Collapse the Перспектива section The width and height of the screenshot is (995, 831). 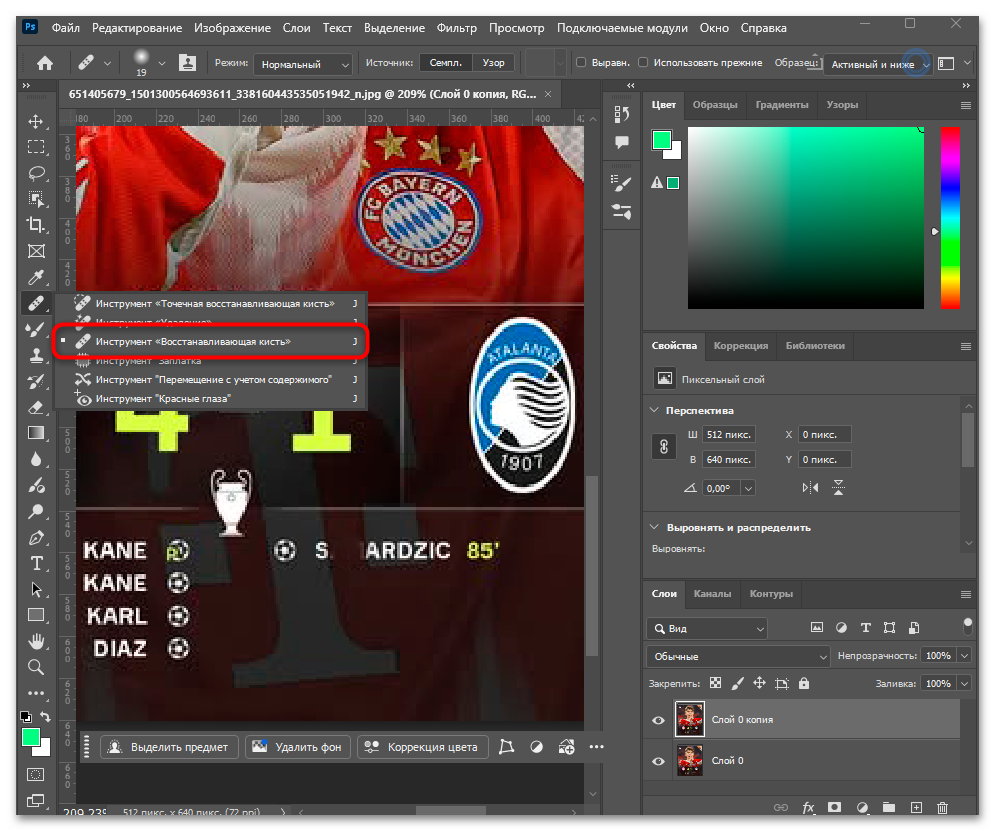pyautogui.click(x=654, y=410)
